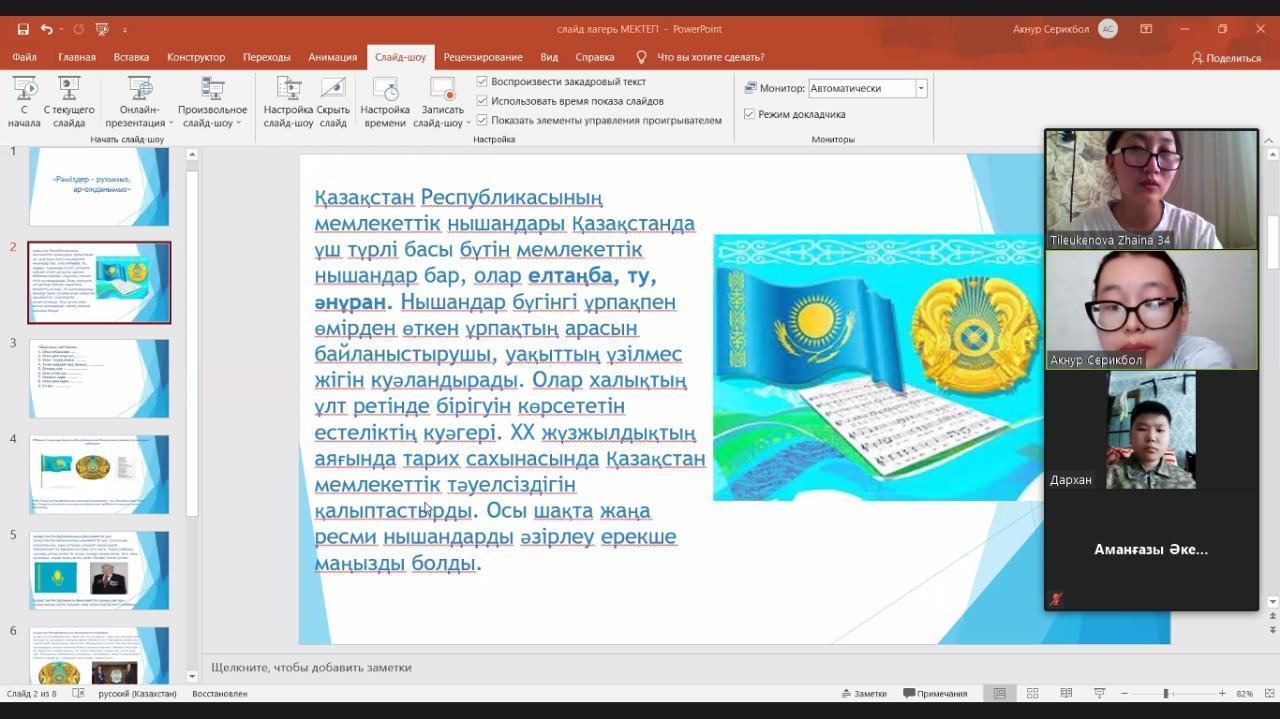Toggle Примечания comments pane

[935, 693]
